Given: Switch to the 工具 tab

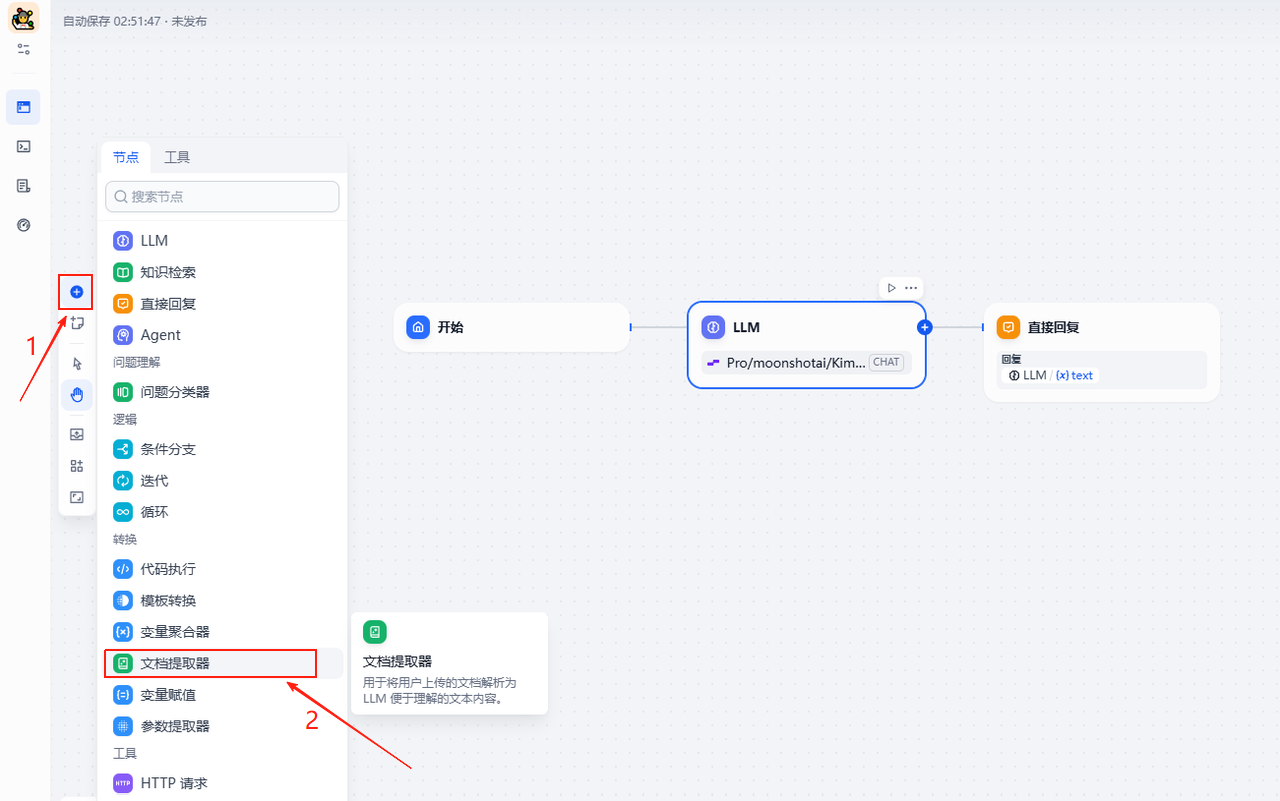Looking at the screenshot, I should (177, 157).
